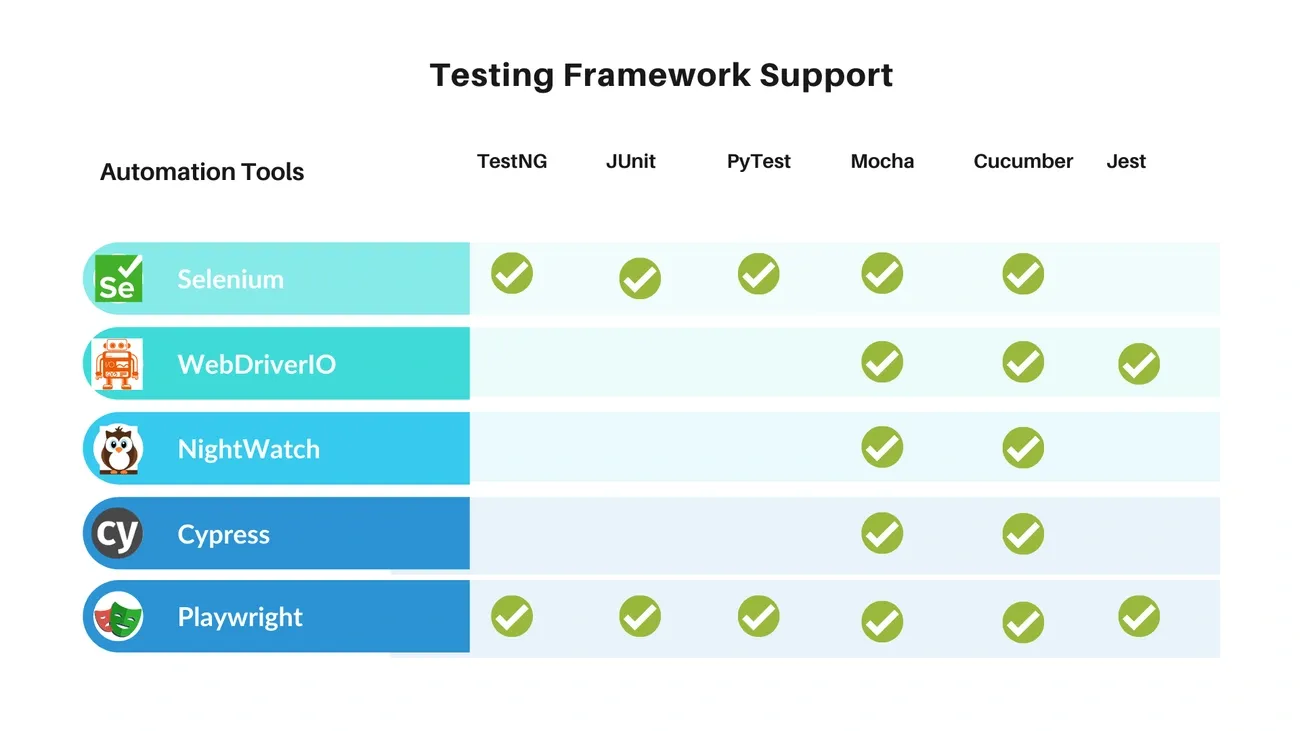Image resolution: width=1300 pixels, height=731 pixels.
Task: Click Playwright's PyTest checkmark
Action: [x=759, y=616]
